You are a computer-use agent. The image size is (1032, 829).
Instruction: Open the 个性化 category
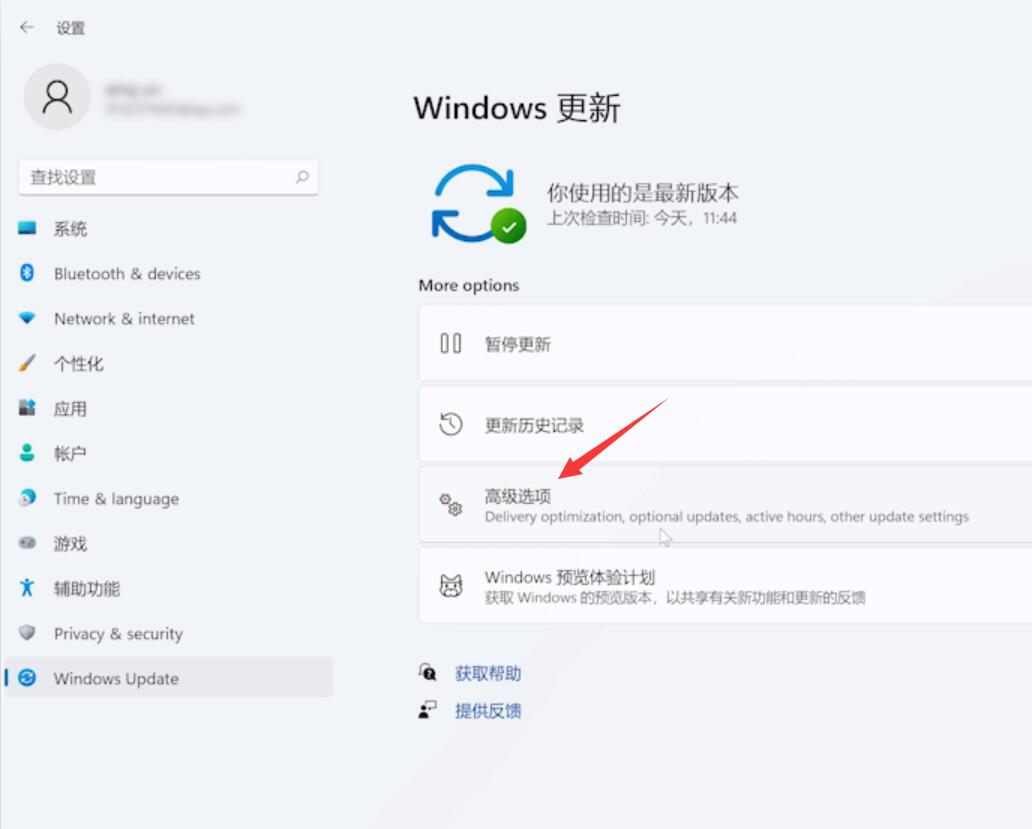click(x=168, y=363)
